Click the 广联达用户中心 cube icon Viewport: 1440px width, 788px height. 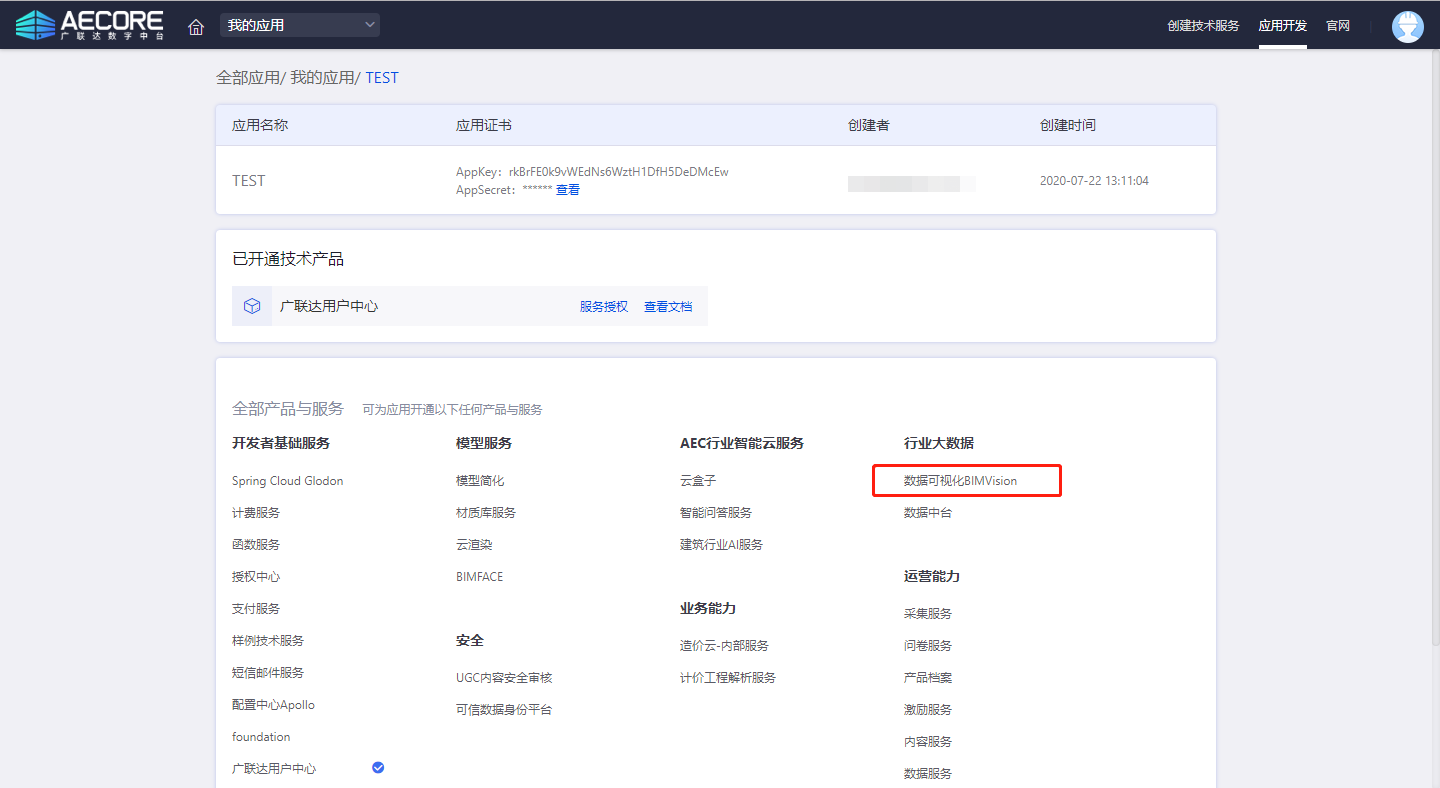tap(252, 306)
